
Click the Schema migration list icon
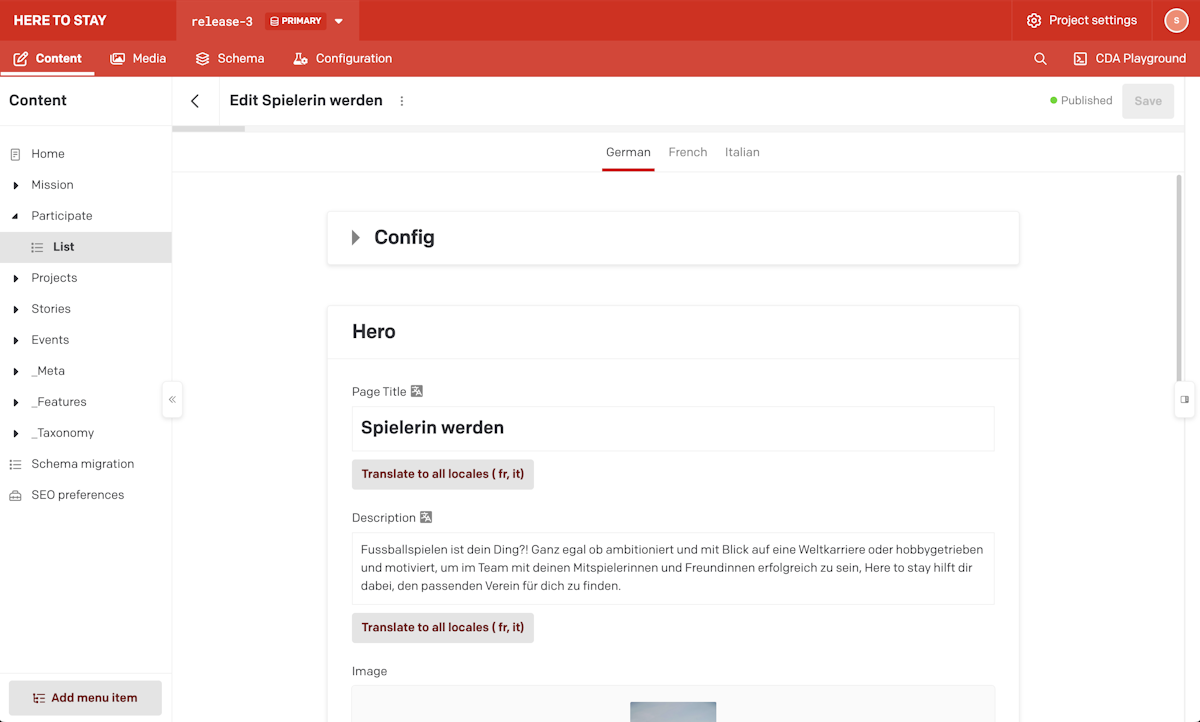[15, 464]
